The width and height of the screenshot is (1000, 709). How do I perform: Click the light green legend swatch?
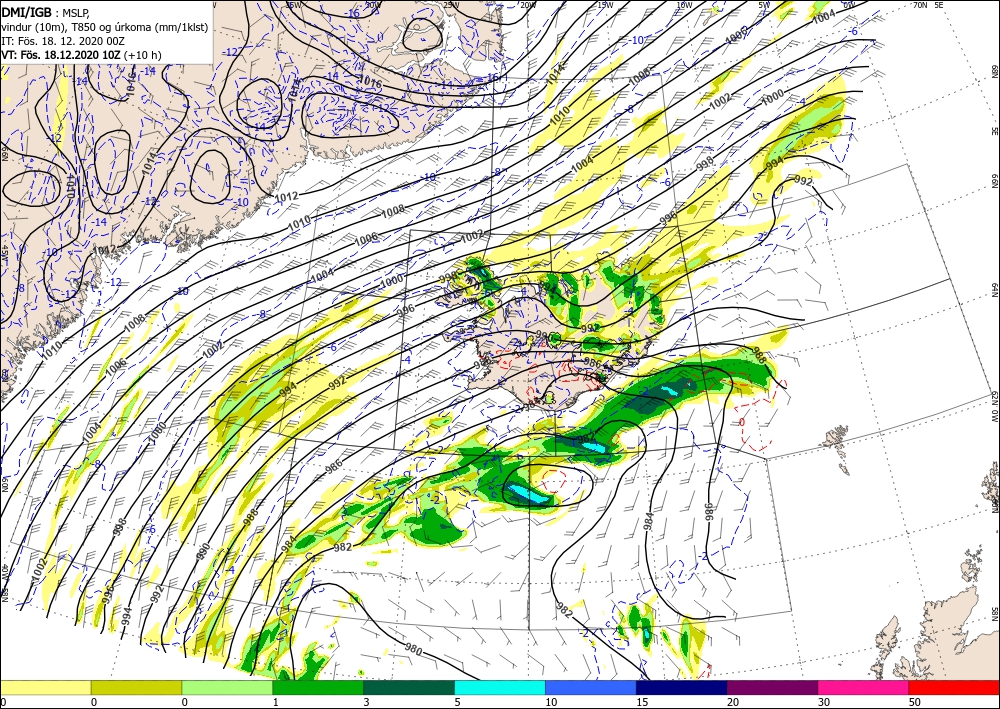227,687
